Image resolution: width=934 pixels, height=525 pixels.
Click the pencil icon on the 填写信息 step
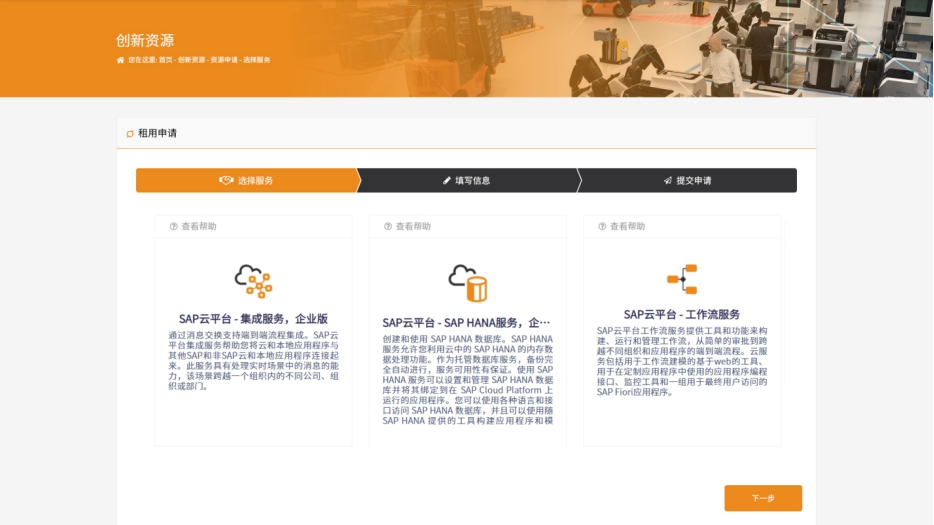pyautogui.click(x=447, y=181)
